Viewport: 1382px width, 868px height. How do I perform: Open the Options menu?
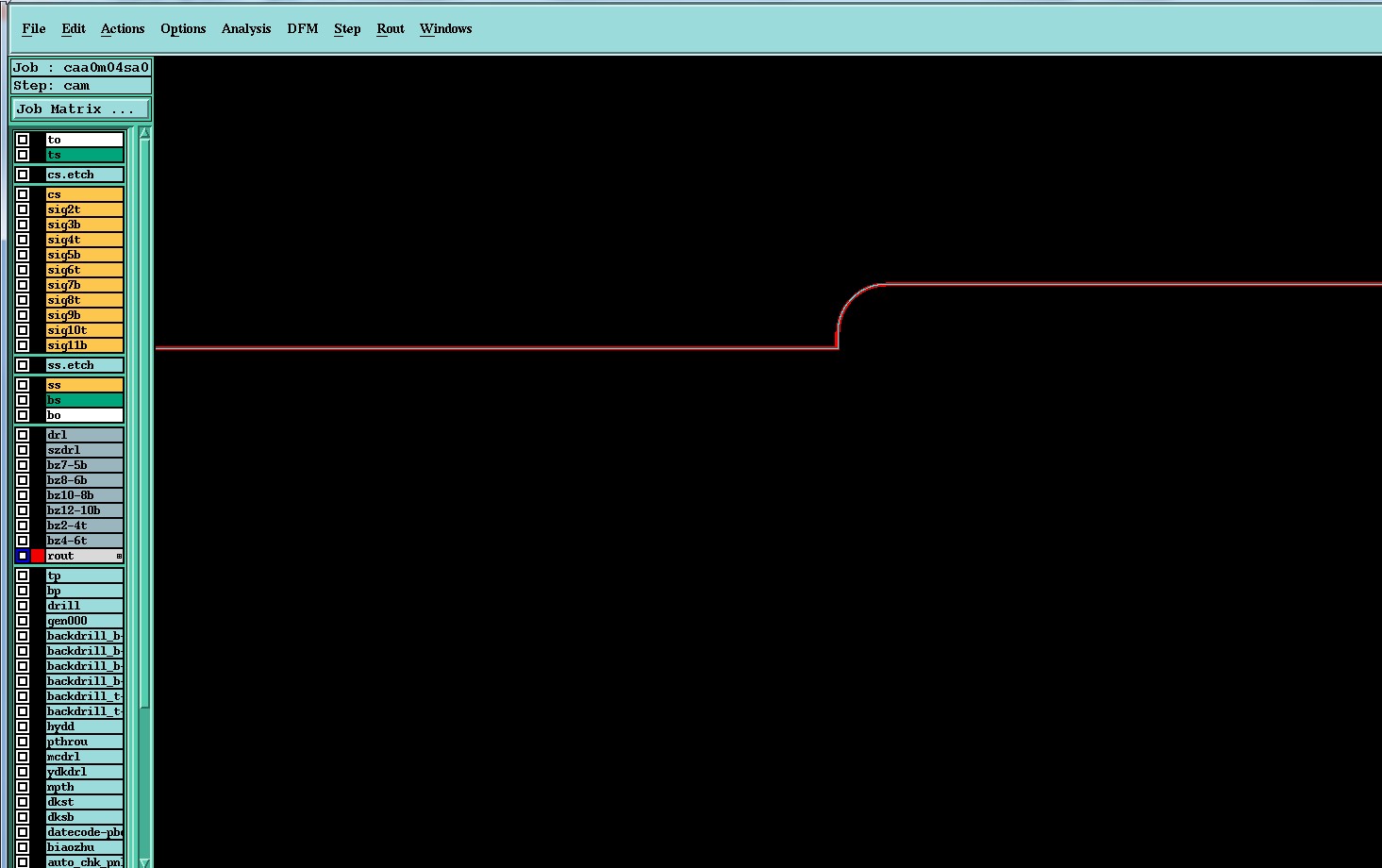pos(183,28)
